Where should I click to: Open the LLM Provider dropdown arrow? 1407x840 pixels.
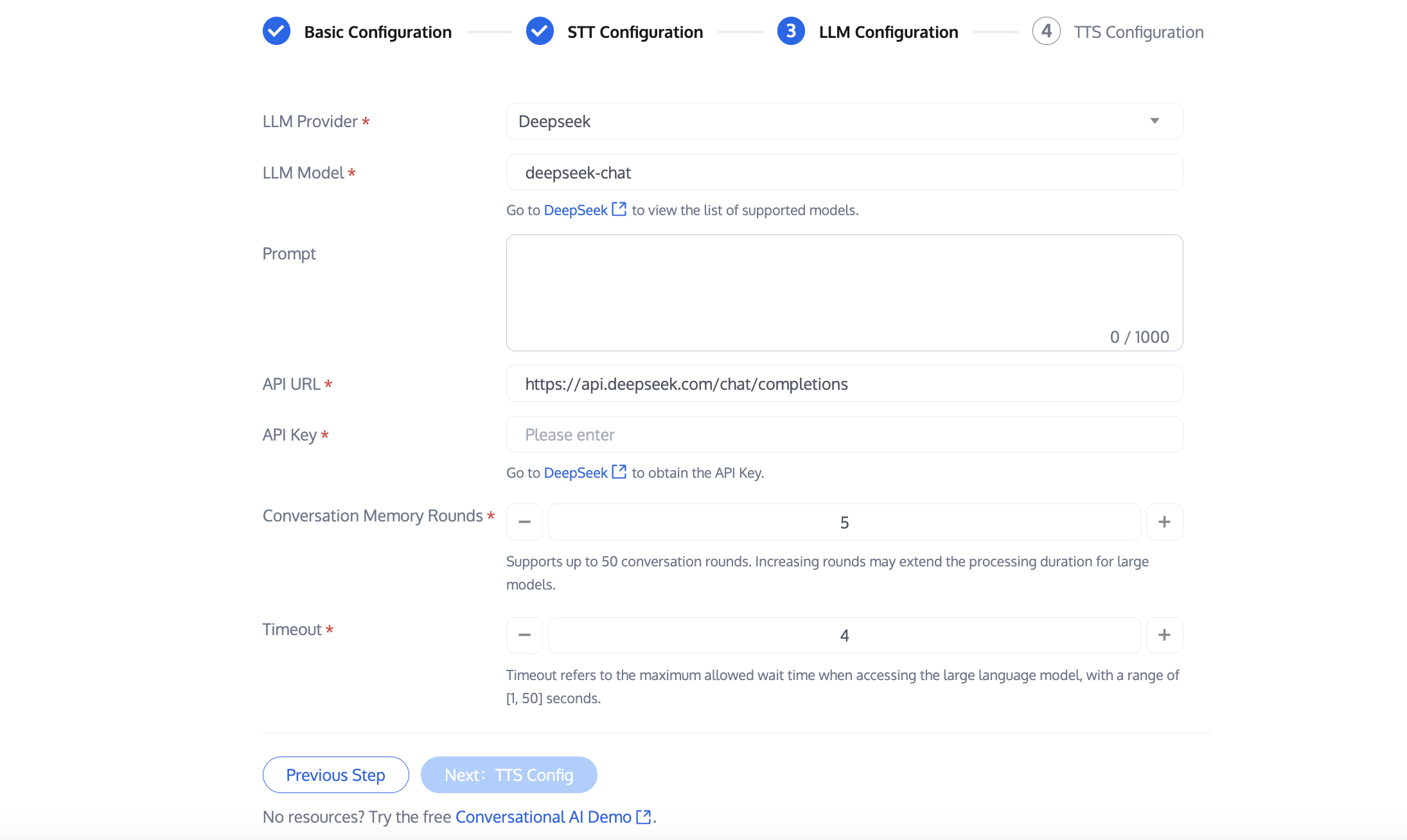click(1155, 121)
